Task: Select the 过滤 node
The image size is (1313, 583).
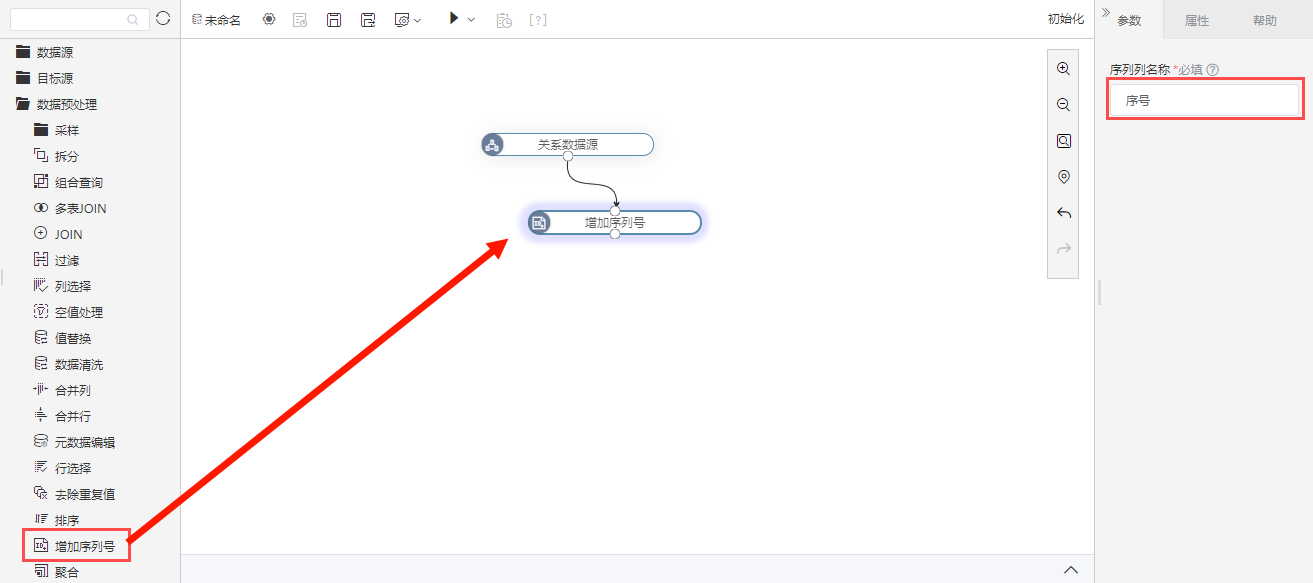Action: pyautogui.click(x=56, y=260)
